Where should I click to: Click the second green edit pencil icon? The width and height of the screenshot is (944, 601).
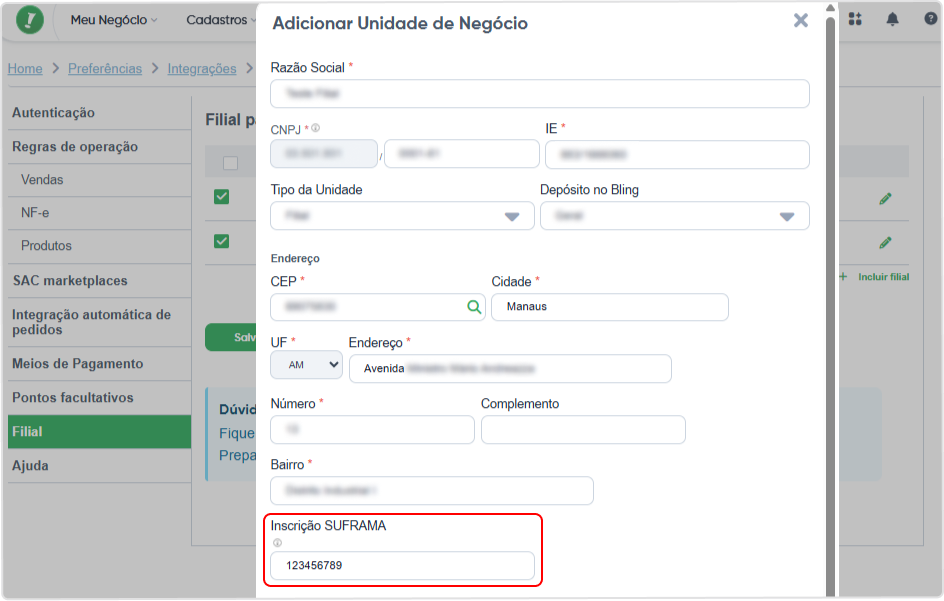(885, 243)
